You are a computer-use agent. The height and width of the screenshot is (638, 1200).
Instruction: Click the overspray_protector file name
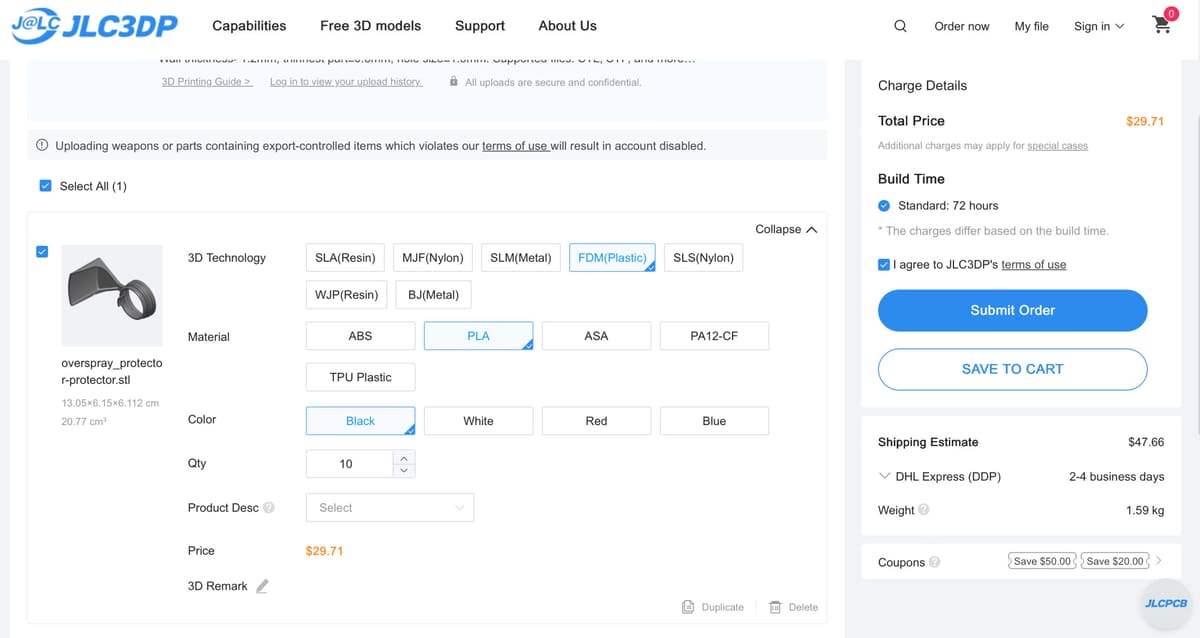(111, 371)
